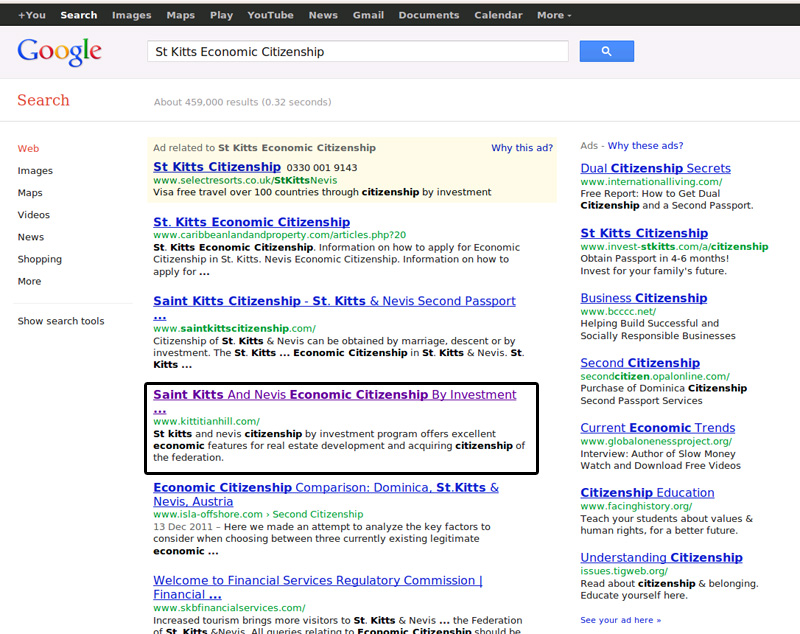Filter results by Videos in left sidebar
This screenshot has width=800, height=634.
pos(34,215)
